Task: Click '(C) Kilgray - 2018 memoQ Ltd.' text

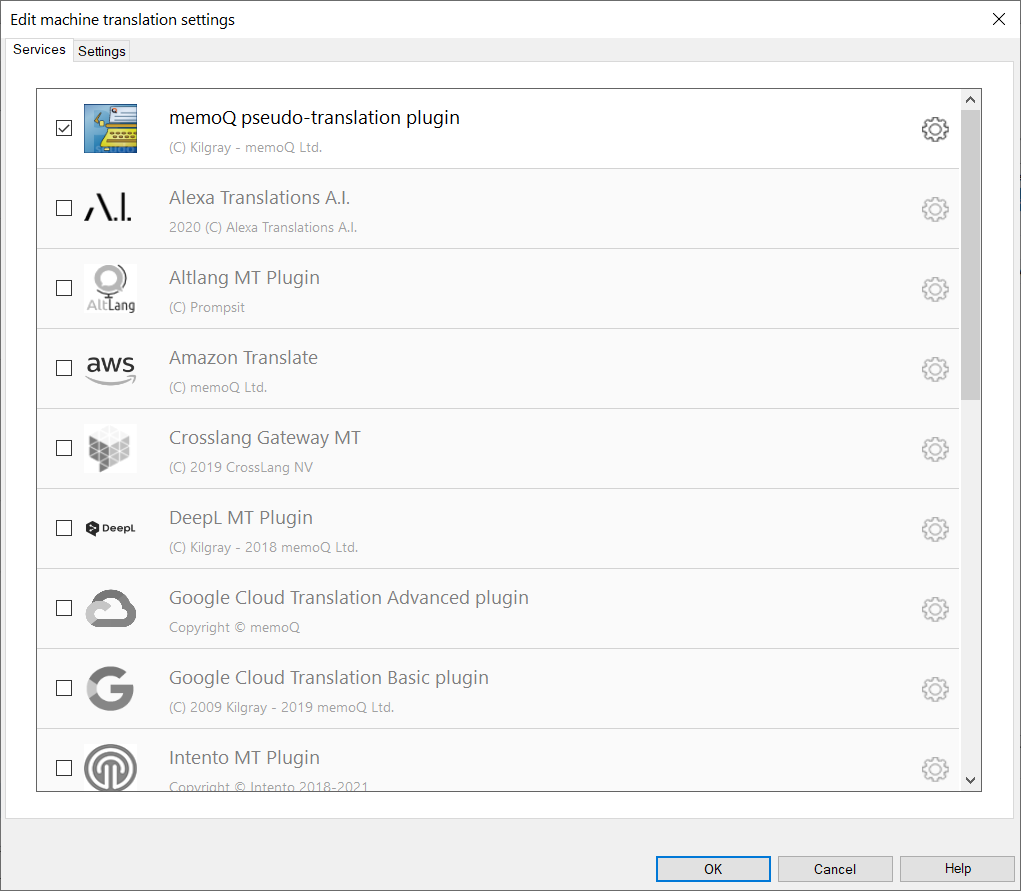Action: [x=264, y=547]
